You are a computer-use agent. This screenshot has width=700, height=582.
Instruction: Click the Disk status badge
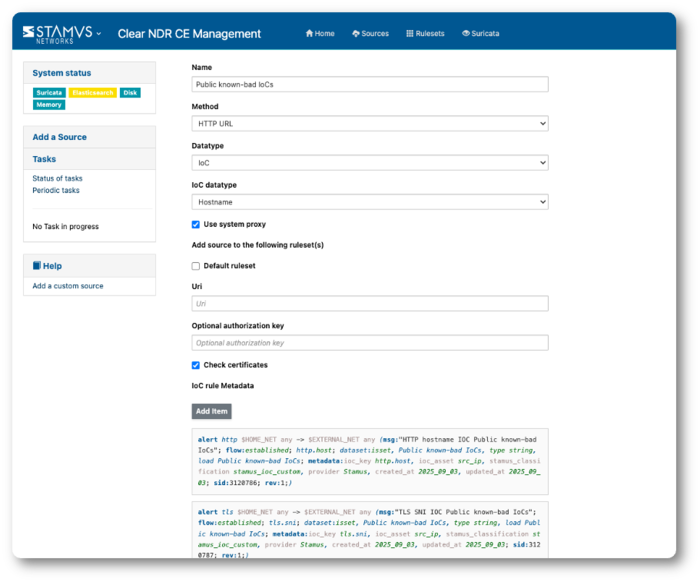point(130,93)
